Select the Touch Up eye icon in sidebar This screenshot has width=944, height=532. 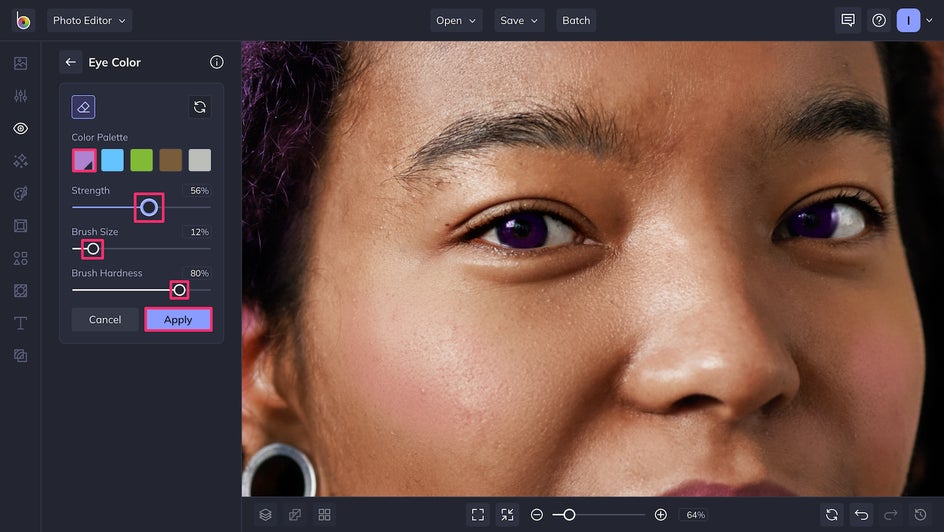click(x=20, y=128)
